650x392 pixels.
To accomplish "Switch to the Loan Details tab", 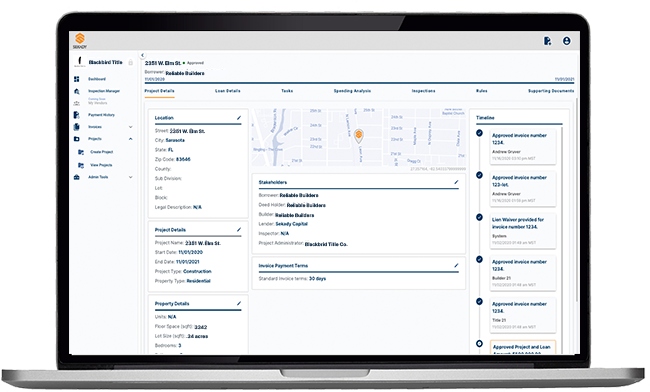I will [228, 91].
